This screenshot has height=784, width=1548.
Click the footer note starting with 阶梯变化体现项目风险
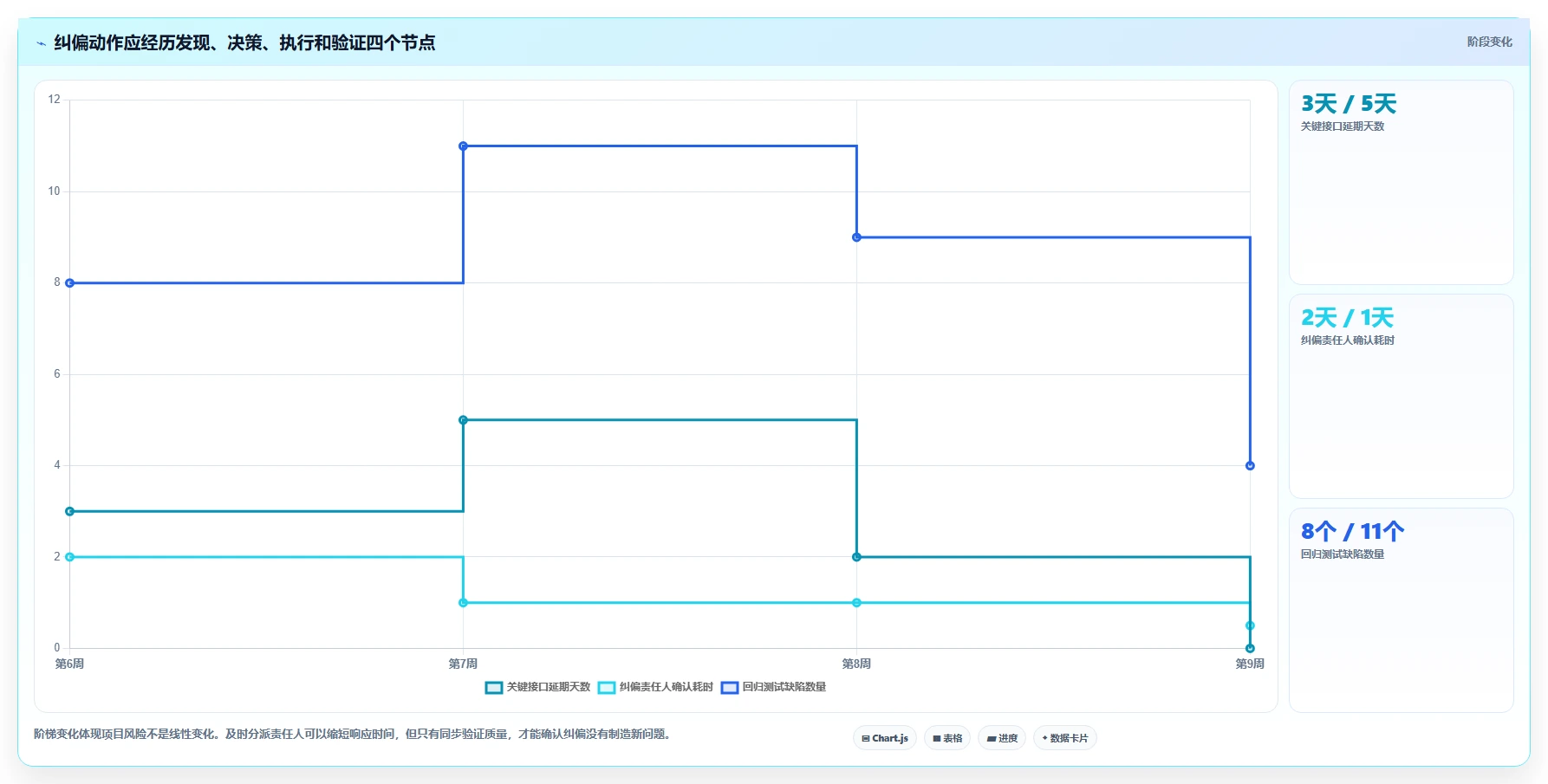click(354, 735)
